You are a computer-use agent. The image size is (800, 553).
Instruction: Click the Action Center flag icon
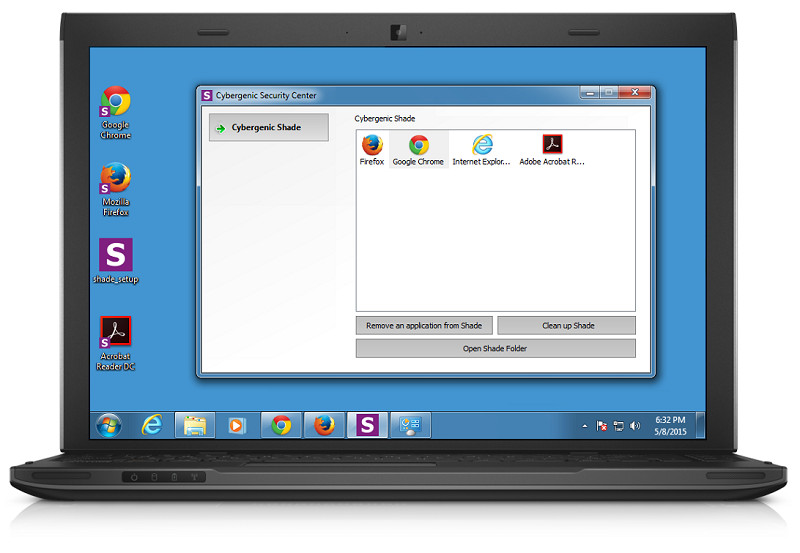point(602,426)
